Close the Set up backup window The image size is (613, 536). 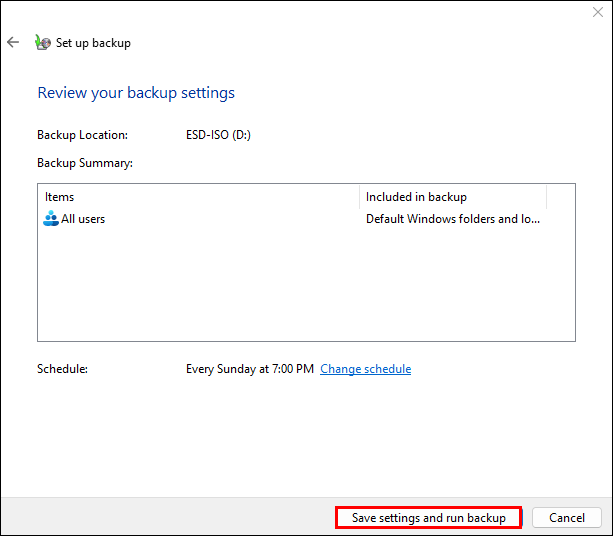click(x=598, y=12)
